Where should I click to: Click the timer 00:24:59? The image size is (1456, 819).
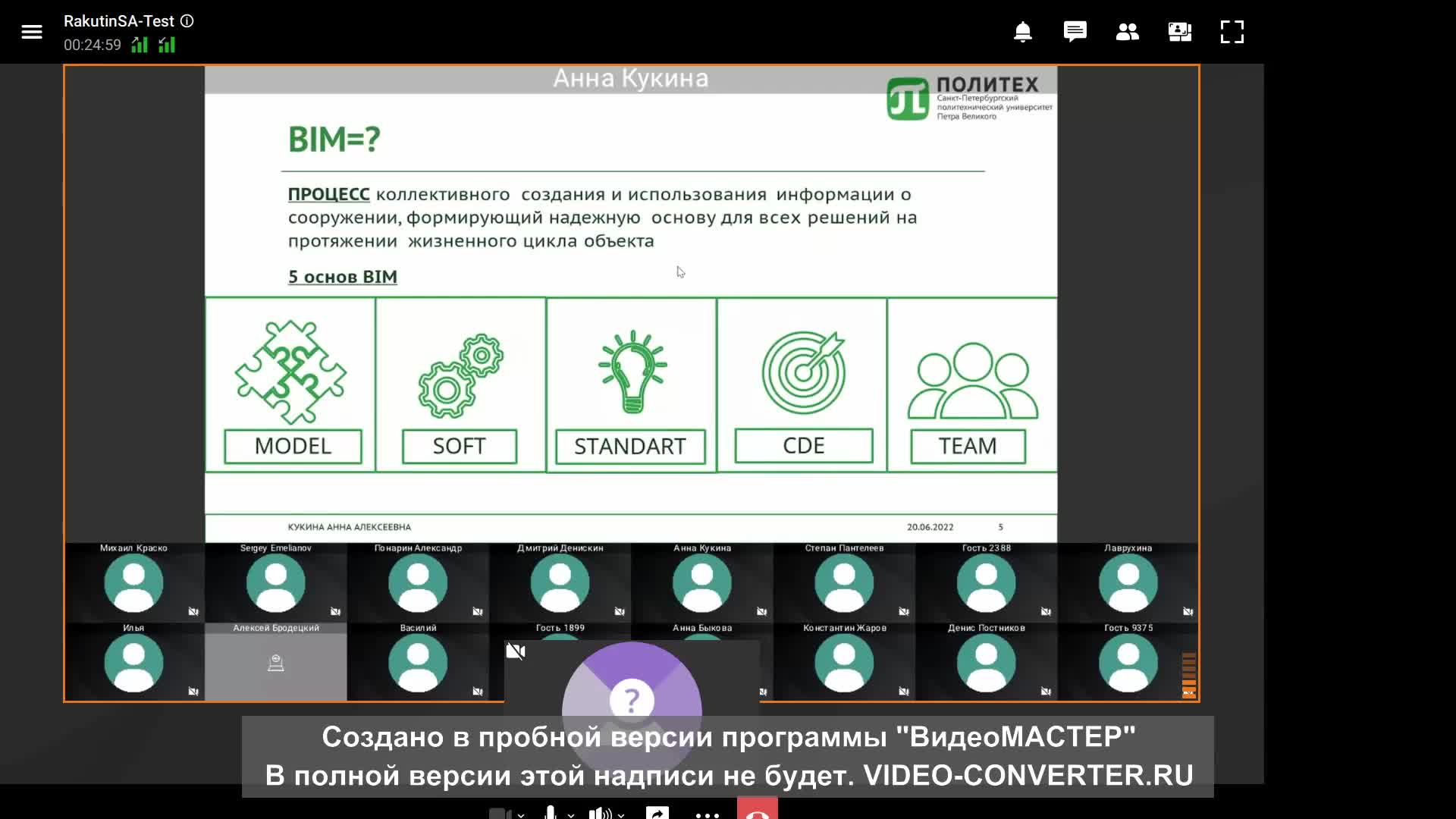93,45
